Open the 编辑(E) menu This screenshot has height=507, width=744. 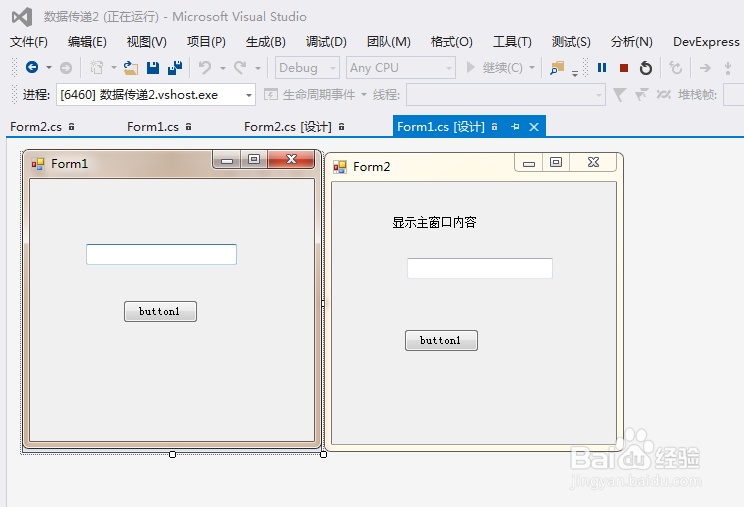click(x=87, y=42)
